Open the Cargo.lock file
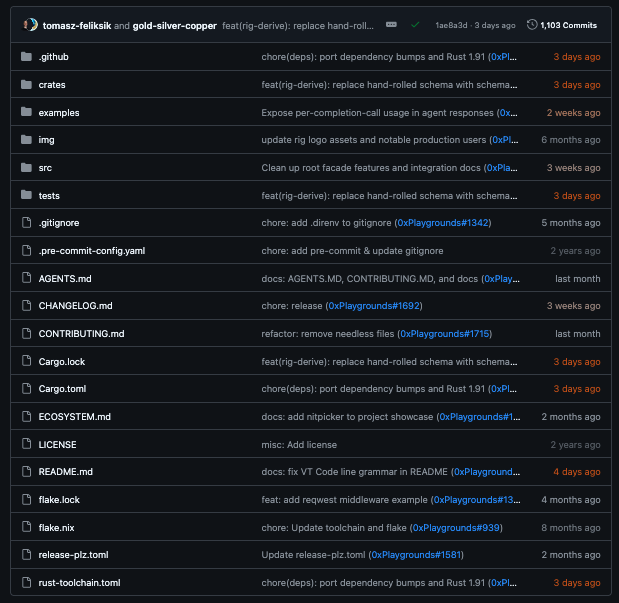The image size is (619, 603). [62, 362]
